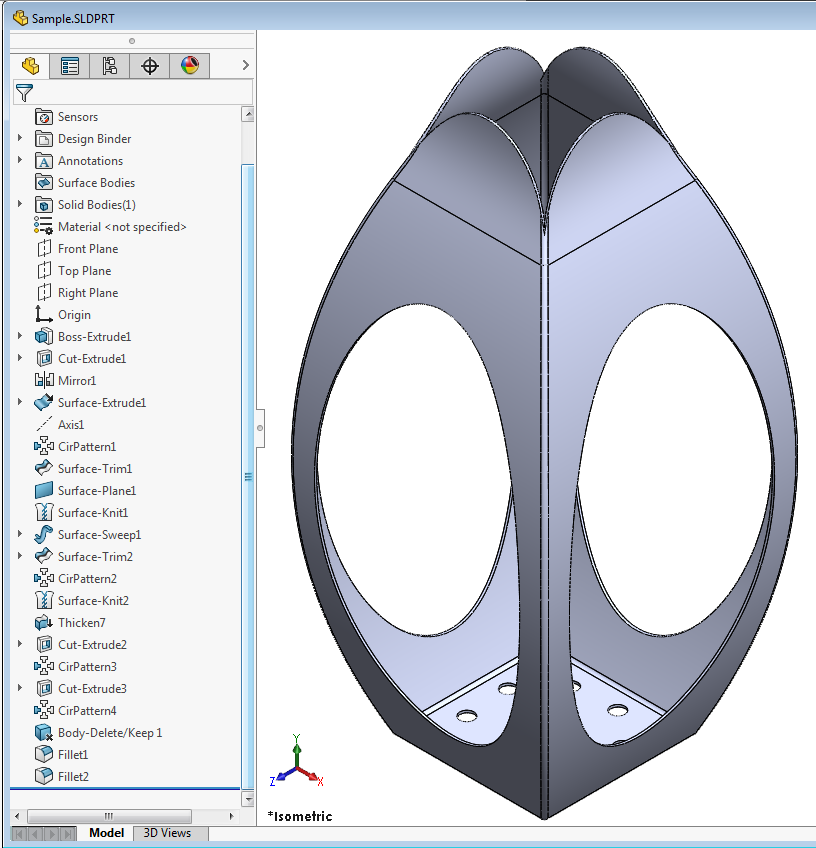Expand the Annotations folder
The image size is (816, 848).
click(21, 160)
